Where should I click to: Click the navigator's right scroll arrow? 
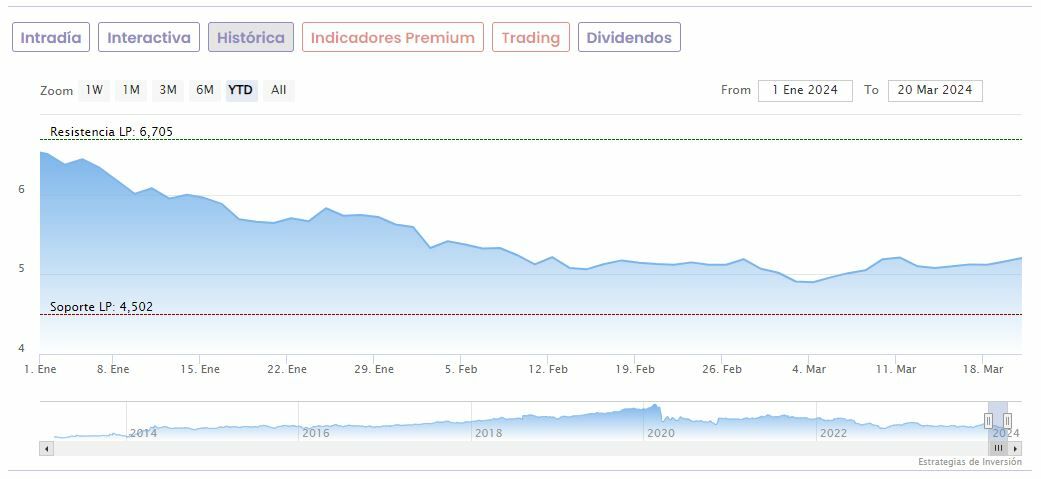1016,449
